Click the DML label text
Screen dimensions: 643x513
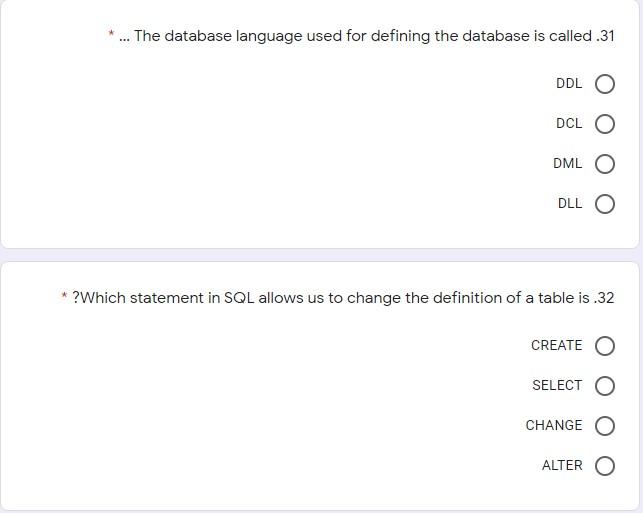pos(568,164)
